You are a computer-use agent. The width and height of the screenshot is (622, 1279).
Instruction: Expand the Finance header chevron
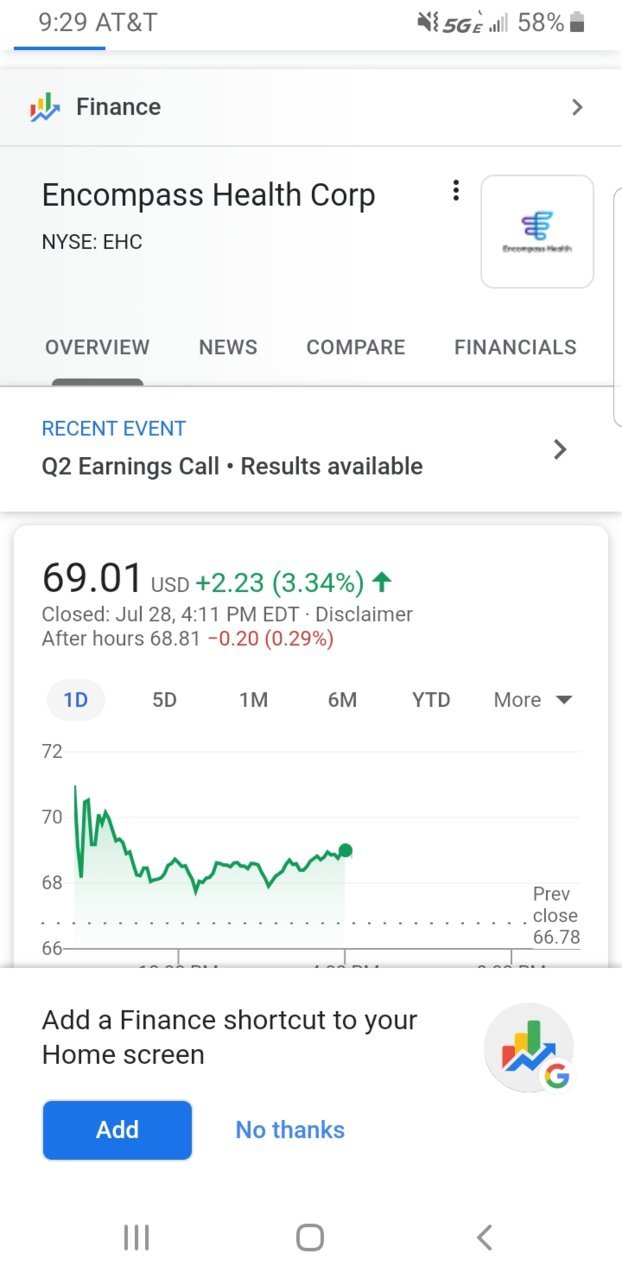[x=576, y=107]
